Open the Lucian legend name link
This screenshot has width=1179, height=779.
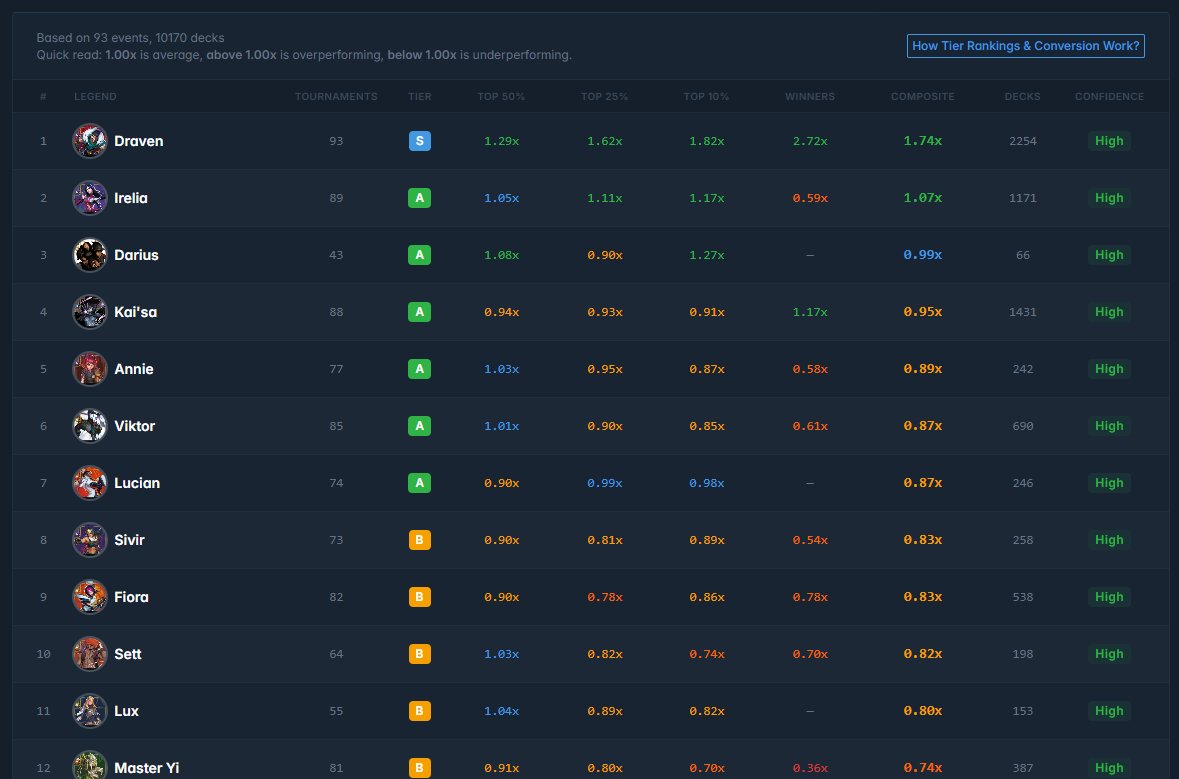click(137, 483)
